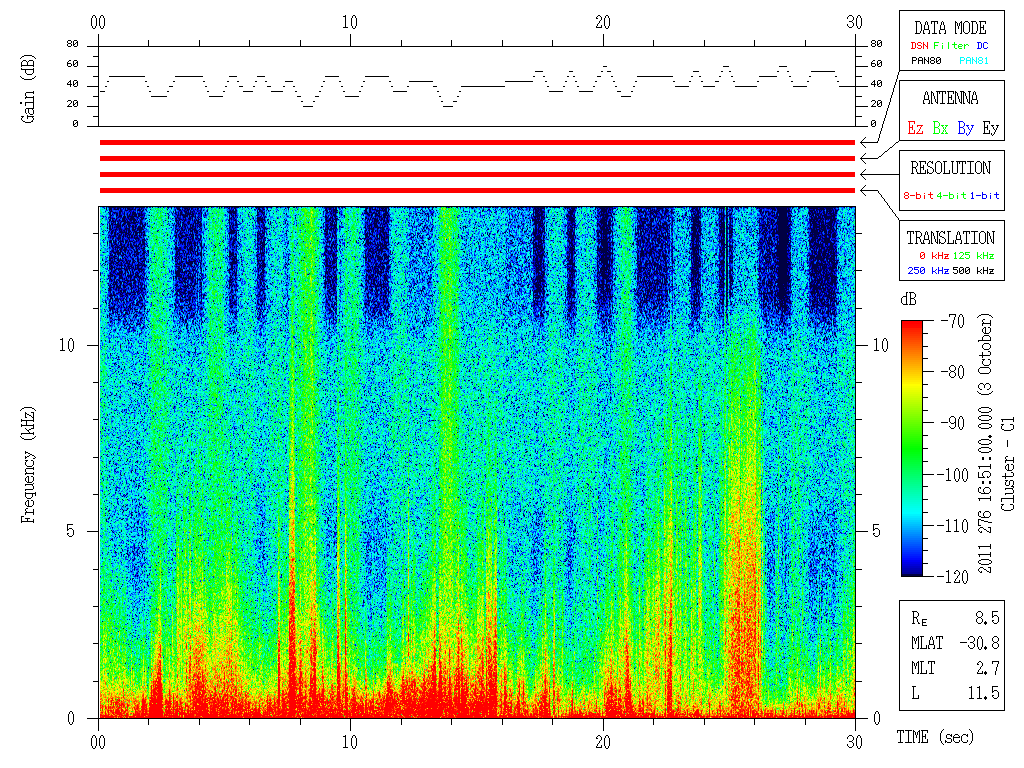Click the MLT value 2.7
The height and width of the screenshot is (768, 1024).
pos(987,668)
